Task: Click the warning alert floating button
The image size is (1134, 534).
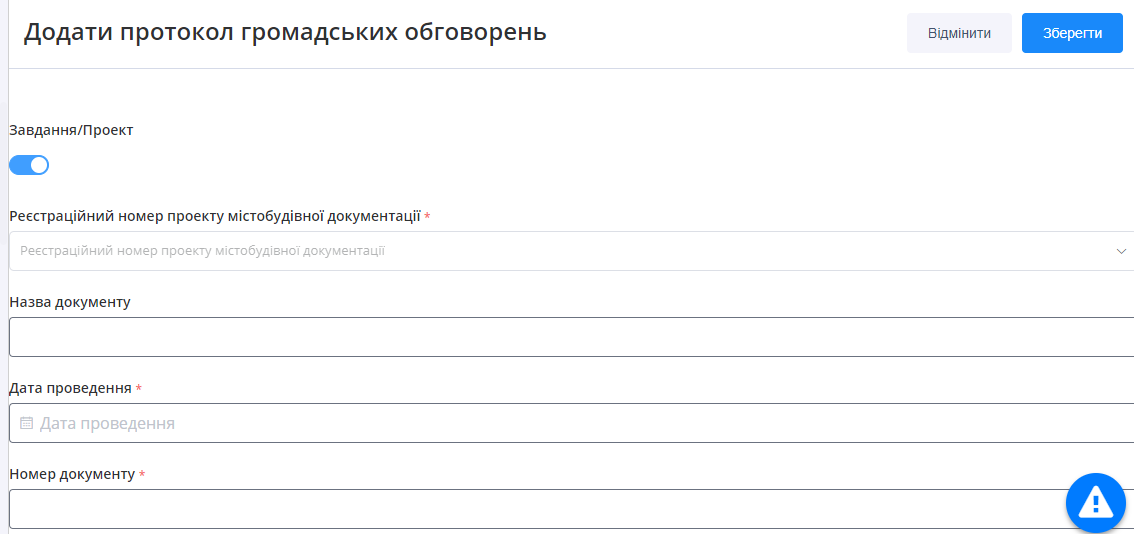Action: click(x=1095, y=502)
